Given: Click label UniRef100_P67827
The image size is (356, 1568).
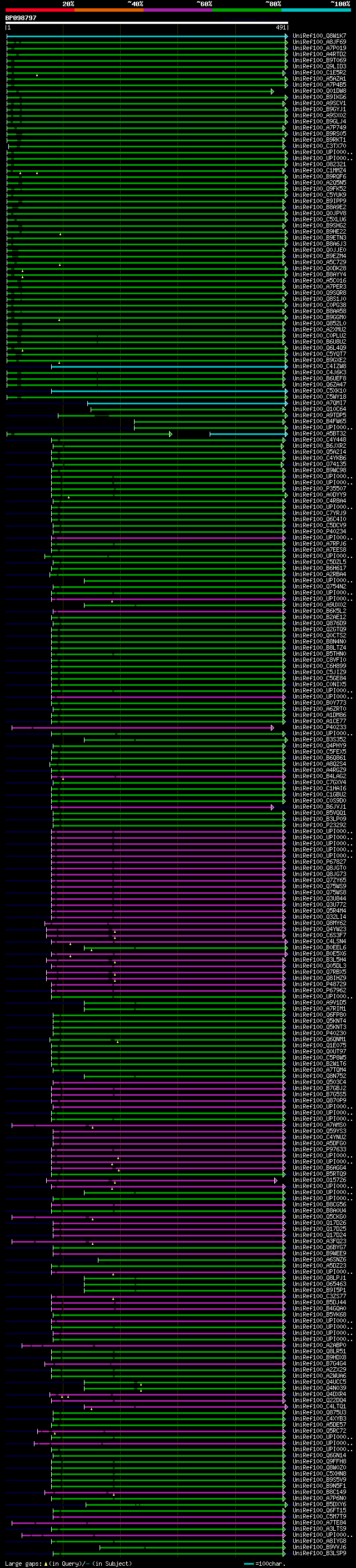Looking at the screenshot, I should [x=319, y=862].
